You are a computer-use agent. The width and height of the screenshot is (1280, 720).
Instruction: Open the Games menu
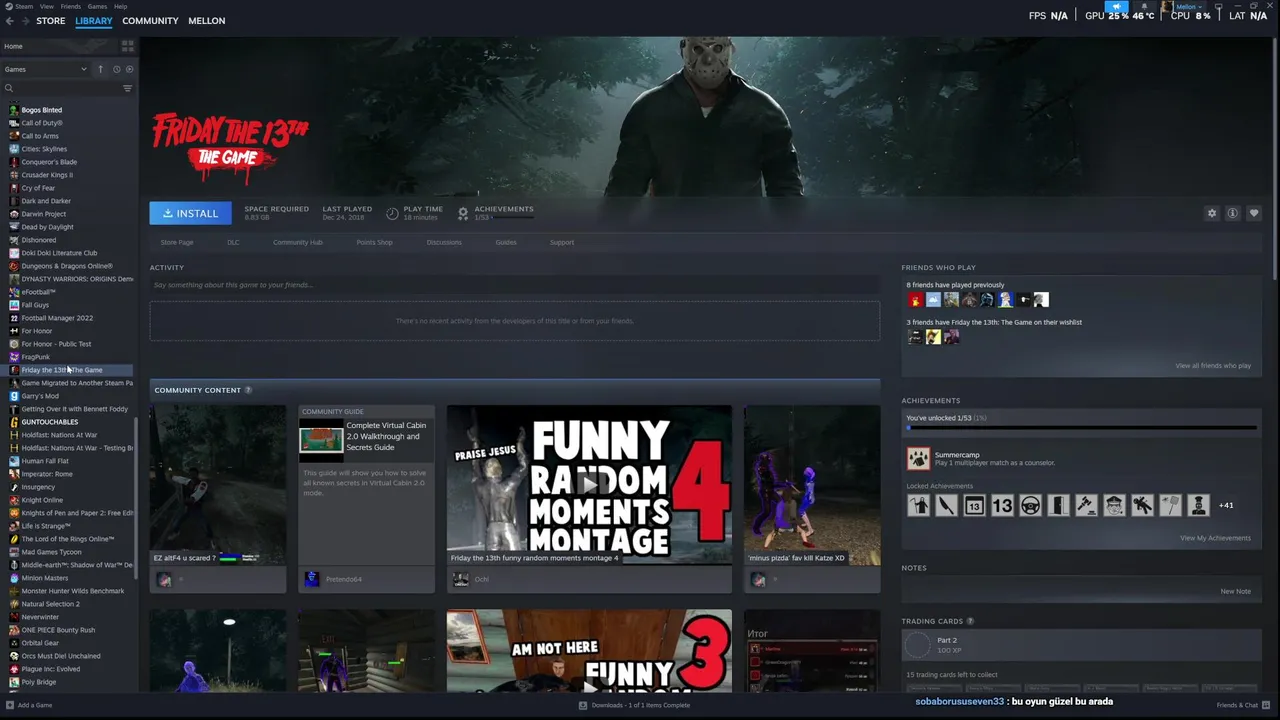tap(97, 6)
